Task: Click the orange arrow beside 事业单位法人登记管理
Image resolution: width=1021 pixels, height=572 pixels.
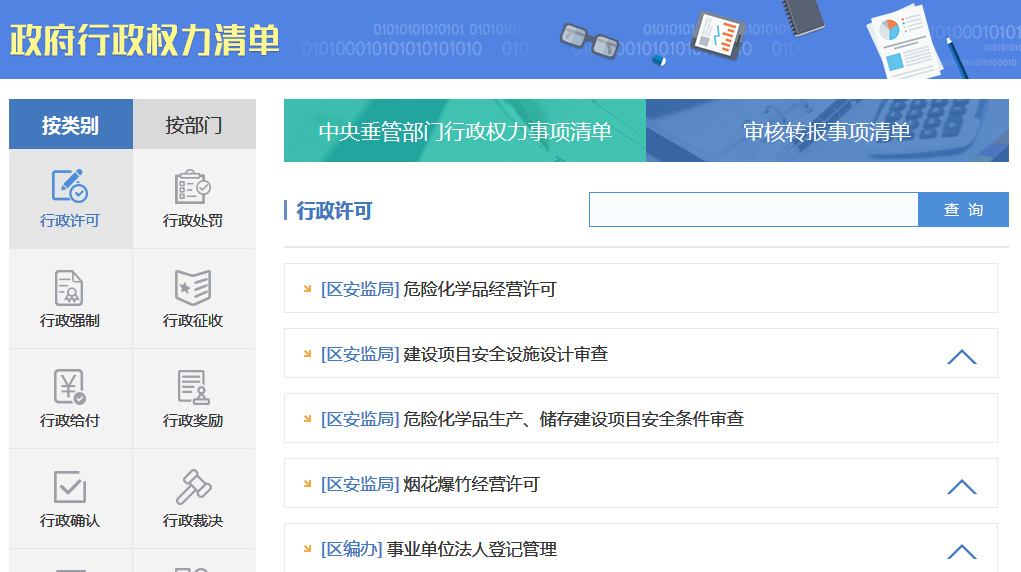Action: [307, 549]
